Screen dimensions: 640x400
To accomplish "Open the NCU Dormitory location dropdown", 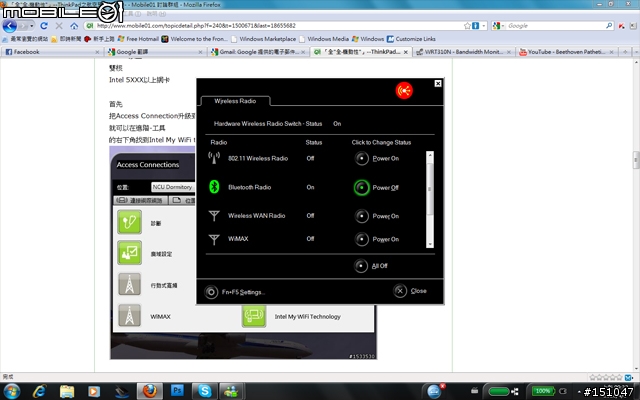I will point(173,187).
